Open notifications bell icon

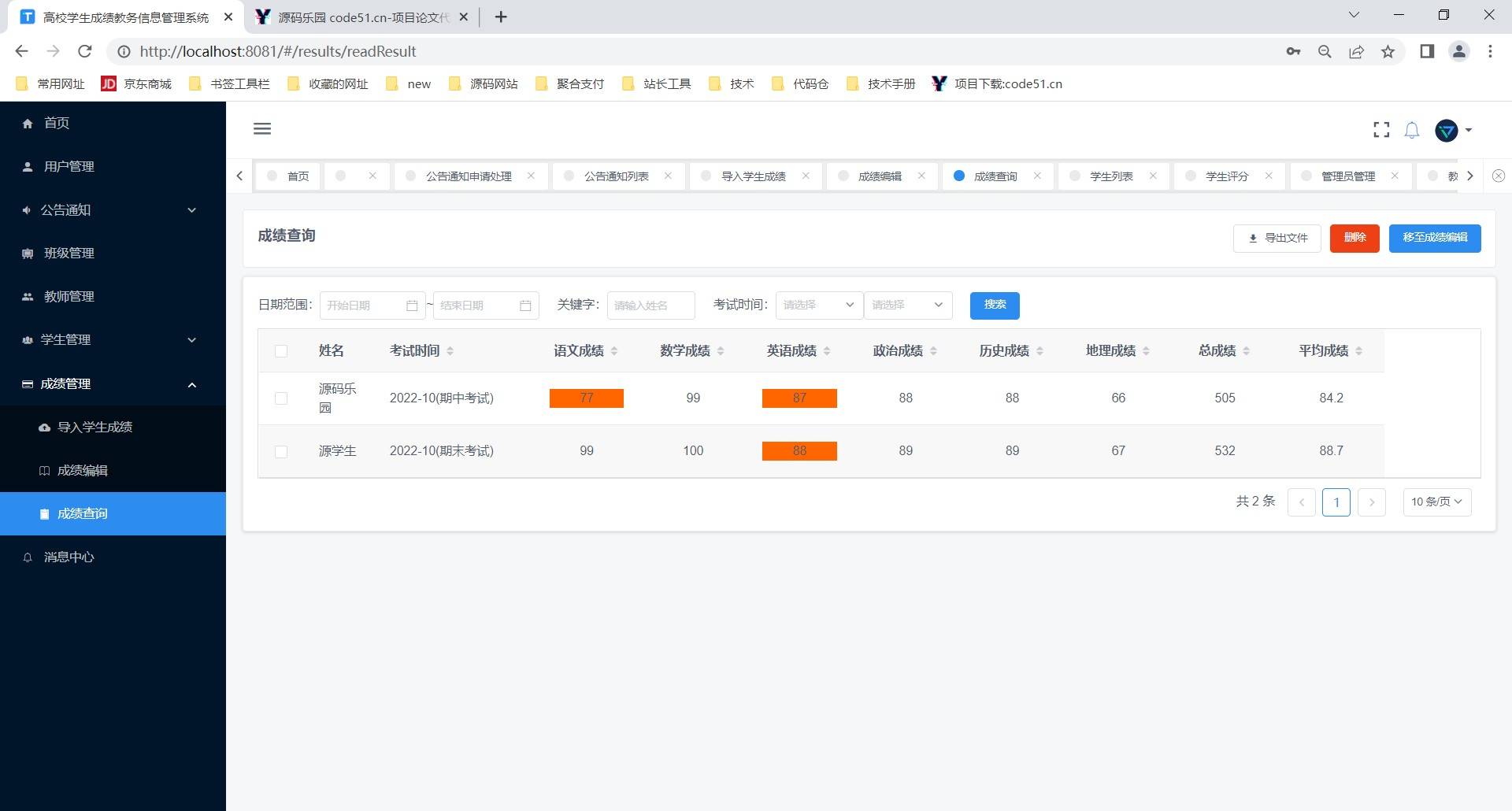[x=1412, y=130]
